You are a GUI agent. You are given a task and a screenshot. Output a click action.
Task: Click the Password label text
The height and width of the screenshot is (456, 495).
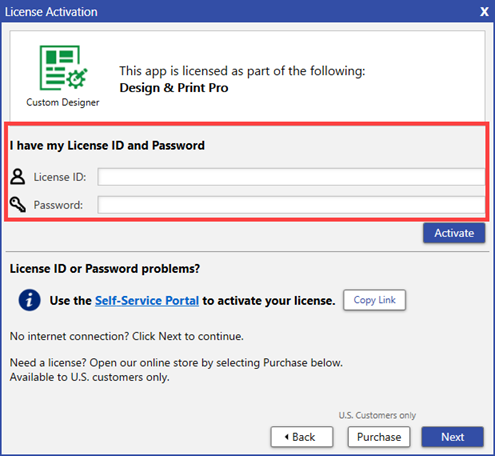tap(58, 205)
